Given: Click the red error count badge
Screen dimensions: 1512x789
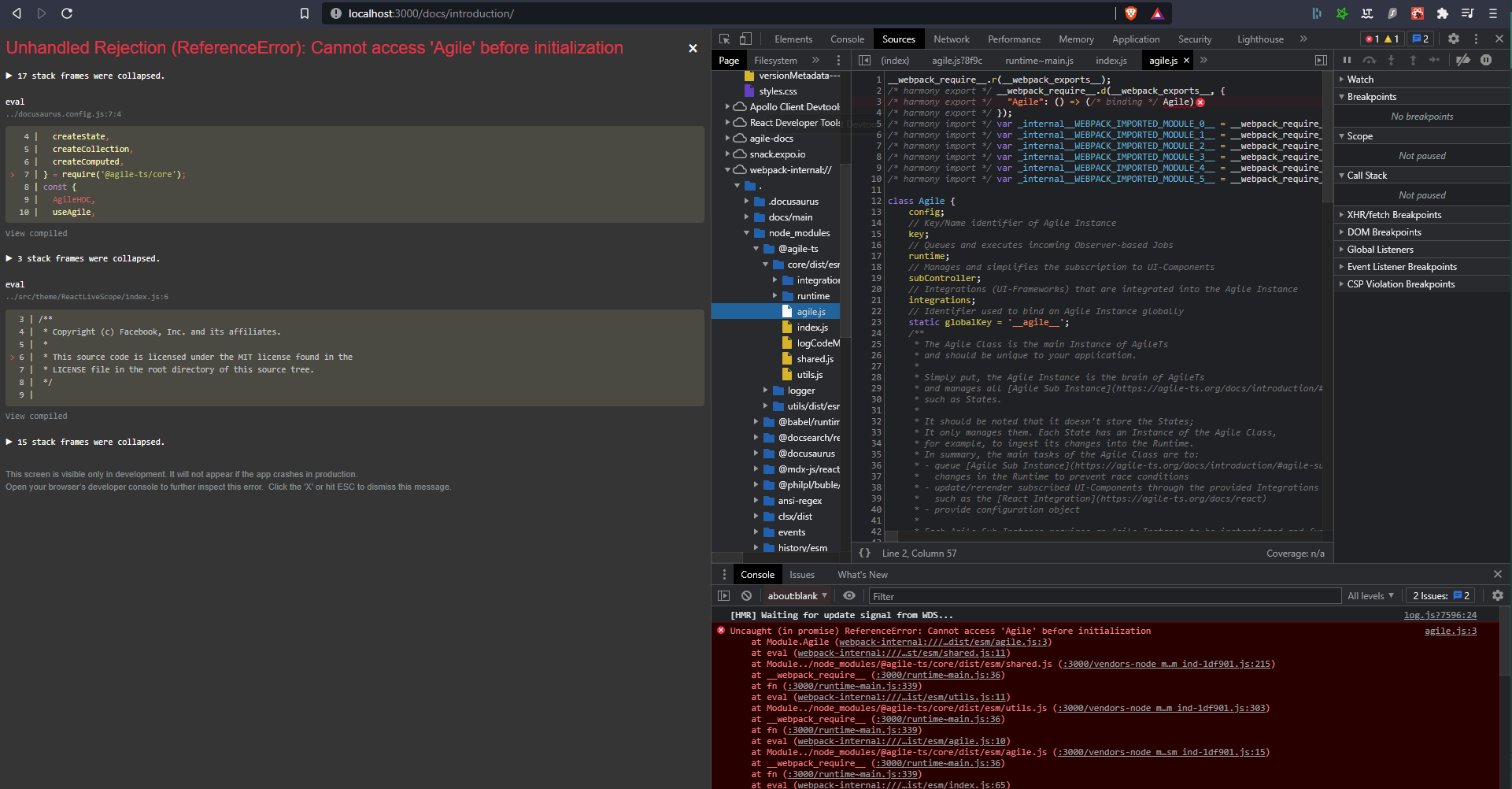Looking at the screenshot, I should point(1372,39).
